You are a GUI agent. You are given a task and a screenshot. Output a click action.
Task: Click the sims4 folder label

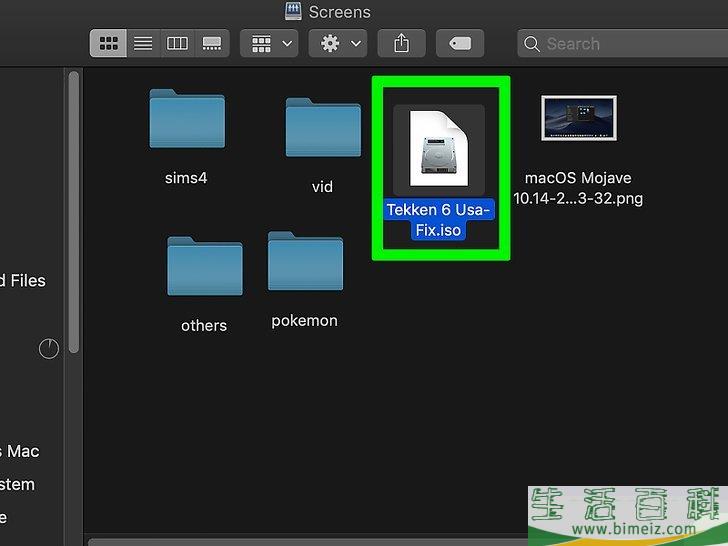pos(186,178)
